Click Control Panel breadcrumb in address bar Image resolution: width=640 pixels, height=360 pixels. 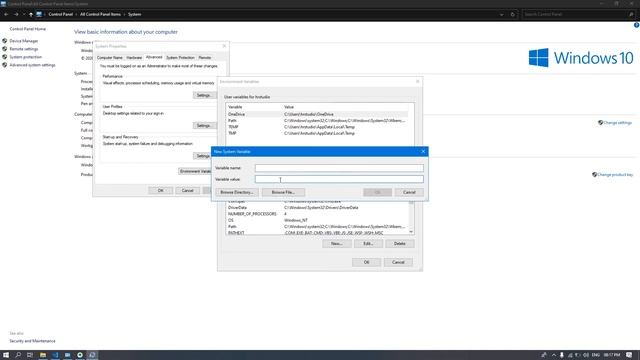click(60, 14)
